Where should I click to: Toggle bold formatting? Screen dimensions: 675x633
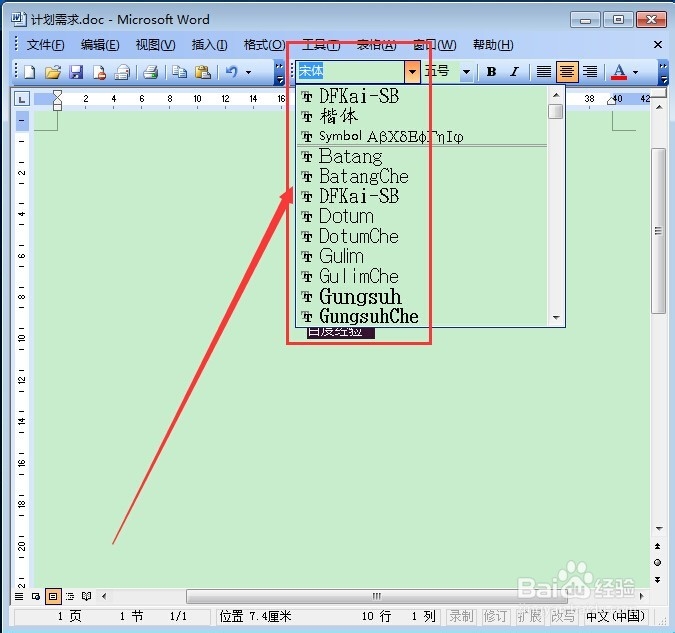pyautogui.click(x=491, y=71)
